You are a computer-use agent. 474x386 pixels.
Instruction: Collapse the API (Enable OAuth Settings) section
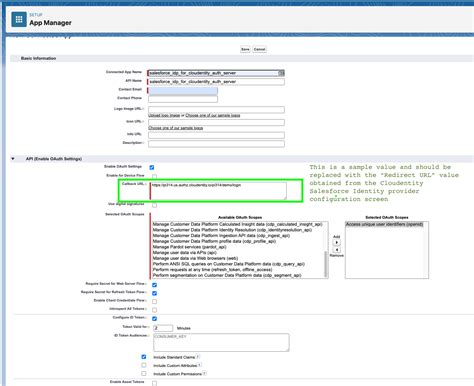pos(13,159)
